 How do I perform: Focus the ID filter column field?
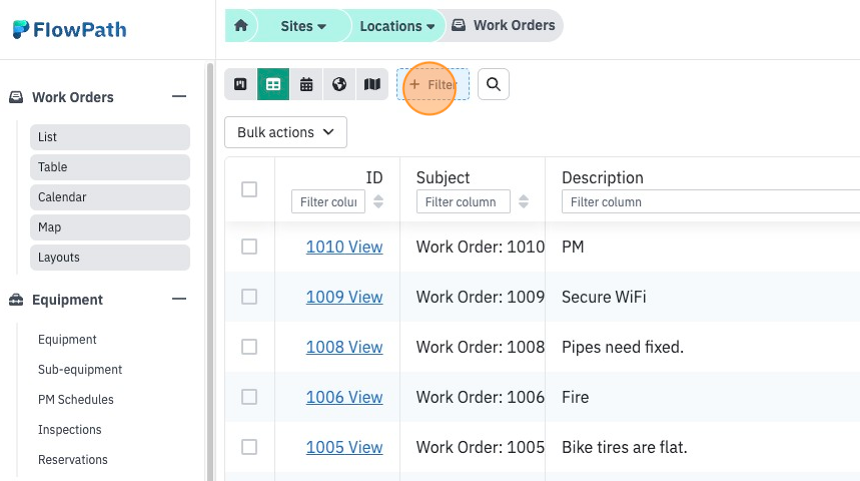click(328, 202)
